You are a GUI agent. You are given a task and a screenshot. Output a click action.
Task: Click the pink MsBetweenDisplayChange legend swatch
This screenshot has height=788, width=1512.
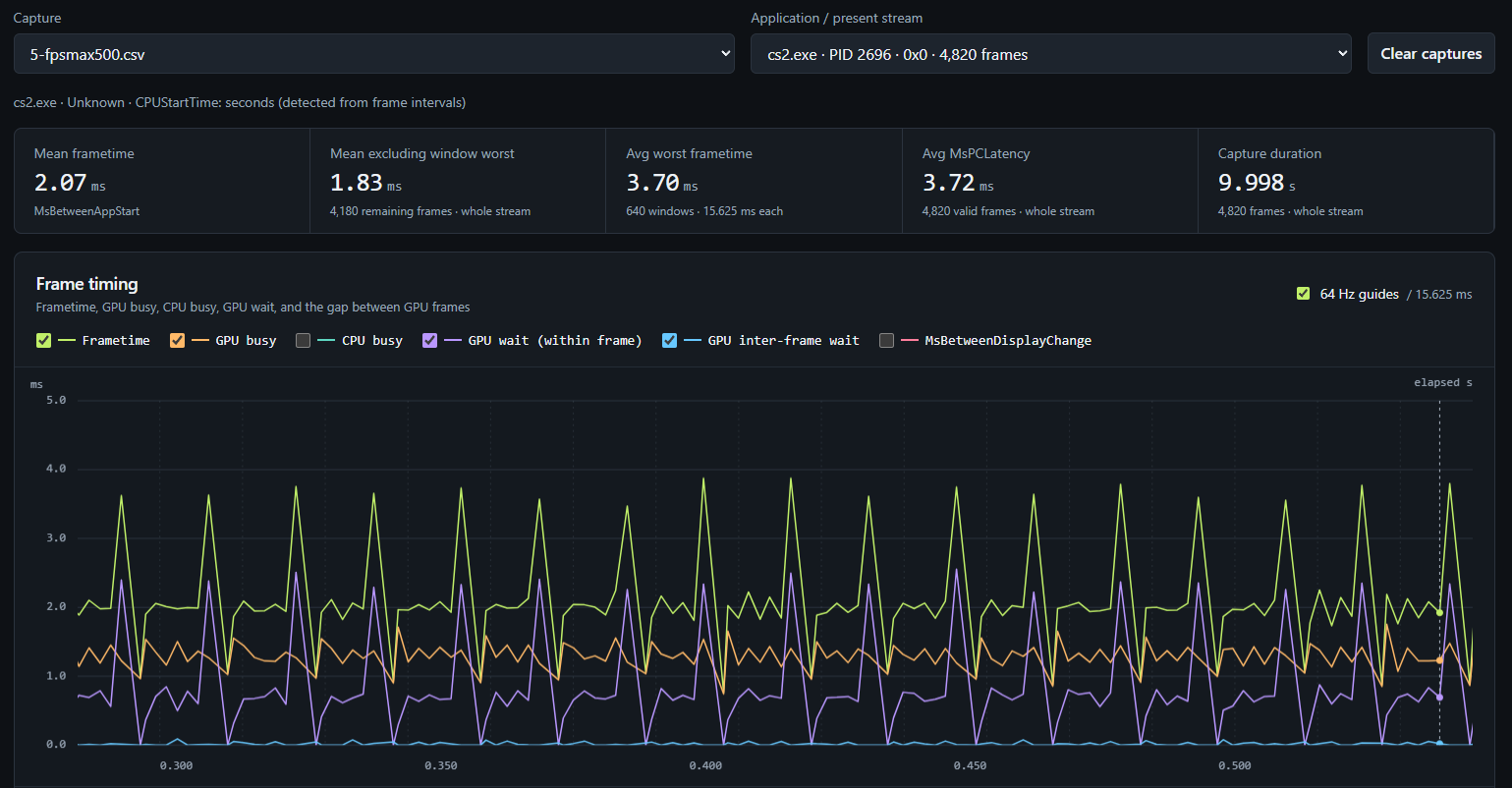pyautogui.click(x=910, y=341)
